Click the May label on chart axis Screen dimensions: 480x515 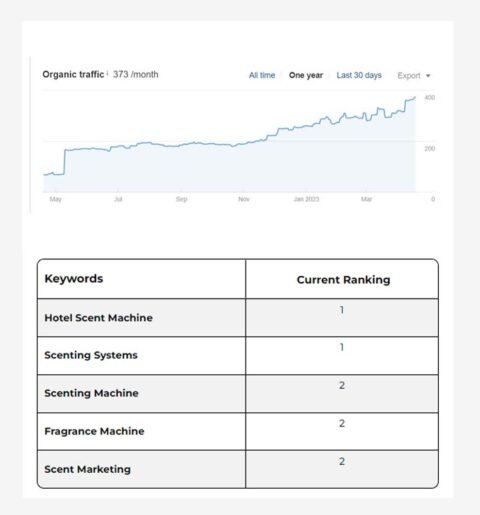55,199
